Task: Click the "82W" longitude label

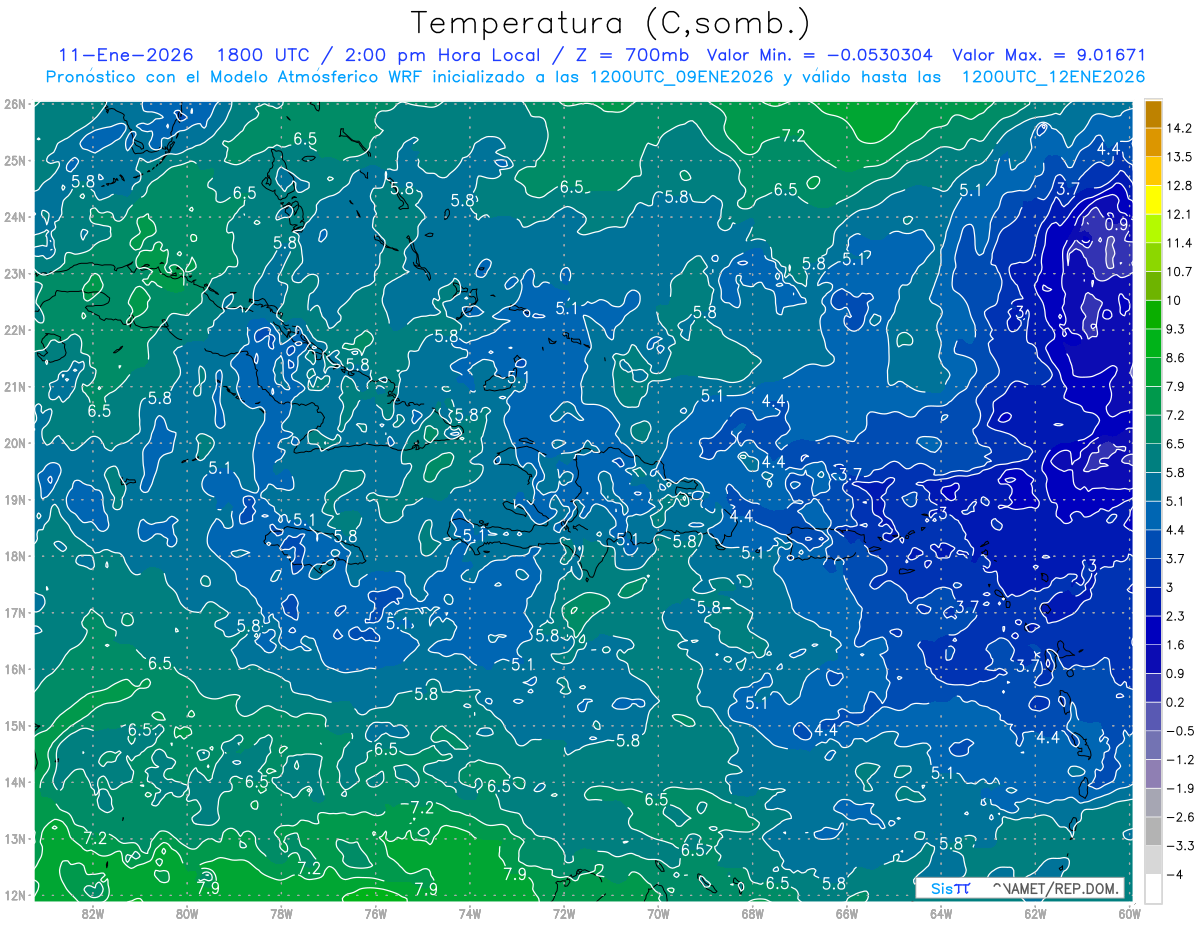Action: pos(92,912)
